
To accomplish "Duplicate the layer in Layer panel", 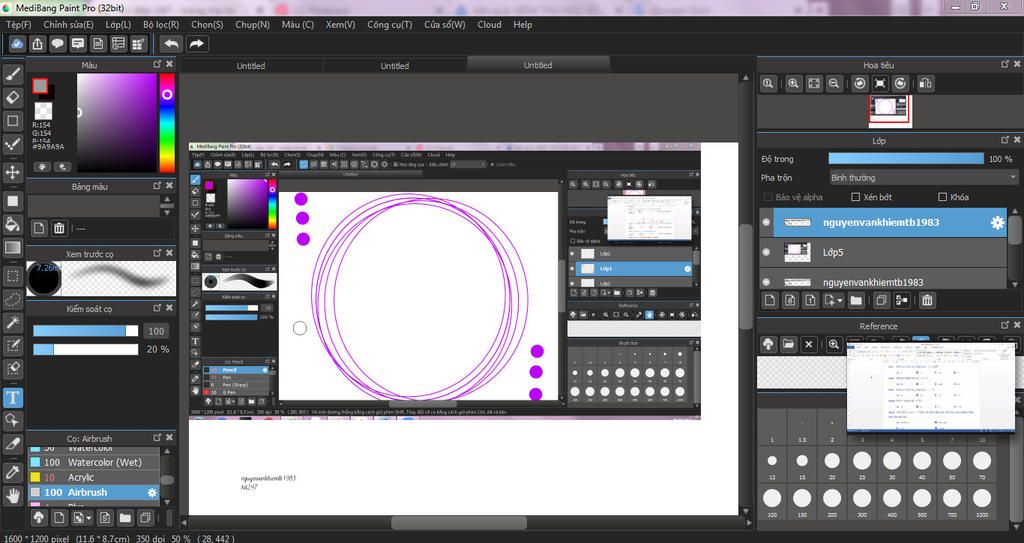I will [x=881, y=301].
